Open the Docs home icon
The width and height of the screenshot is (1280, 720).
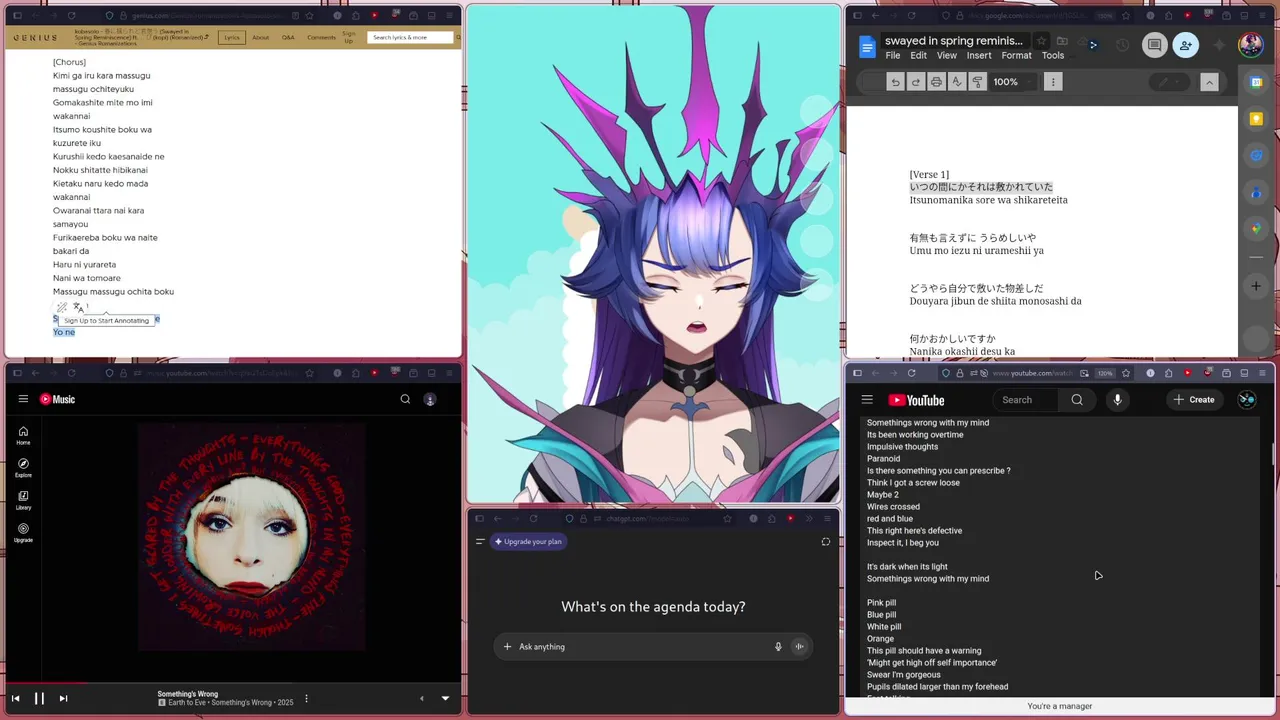(x=867, y=46)
